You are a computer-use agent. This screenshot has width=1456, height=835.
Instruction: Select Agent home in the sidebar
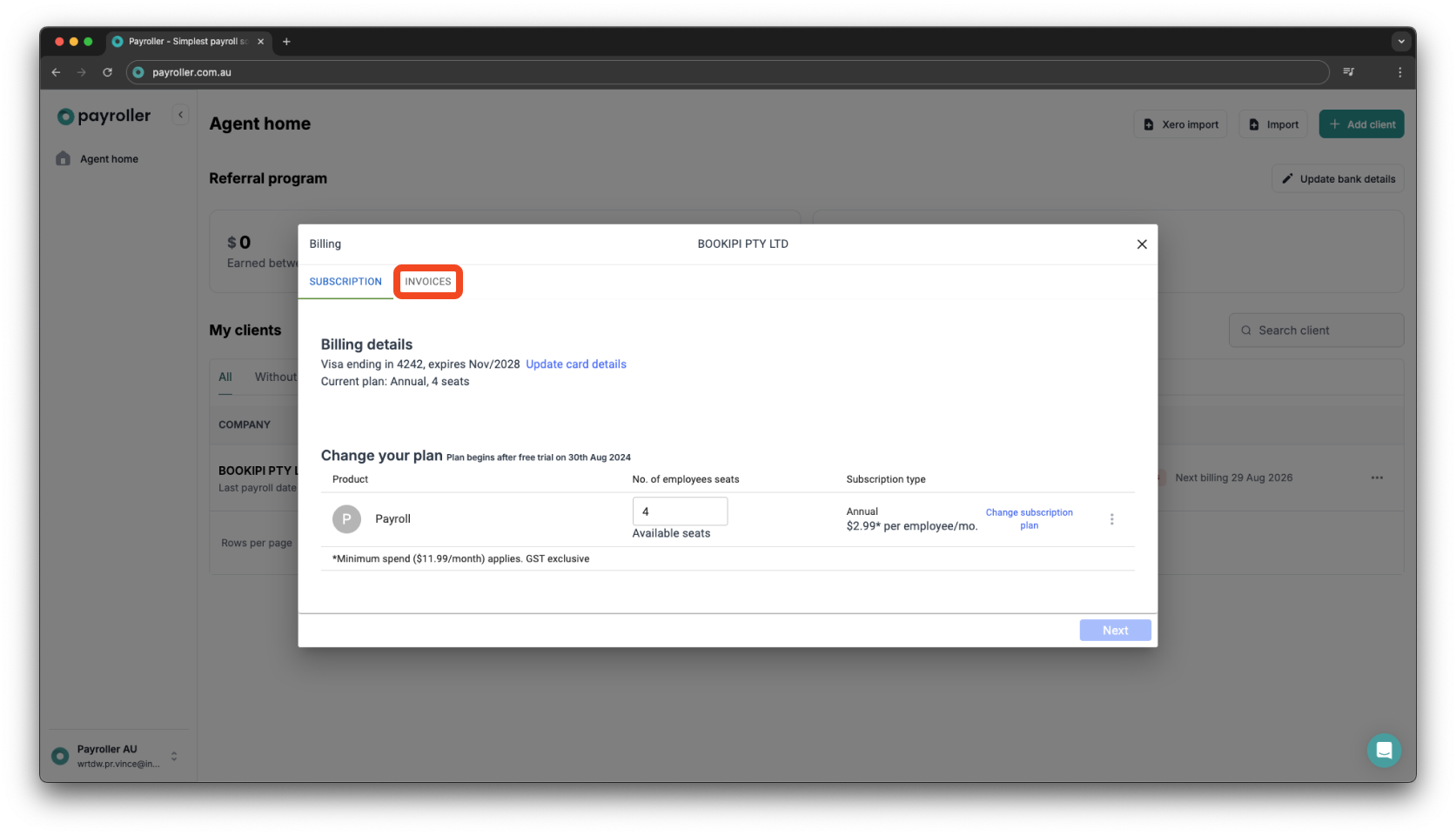(108, 158)
